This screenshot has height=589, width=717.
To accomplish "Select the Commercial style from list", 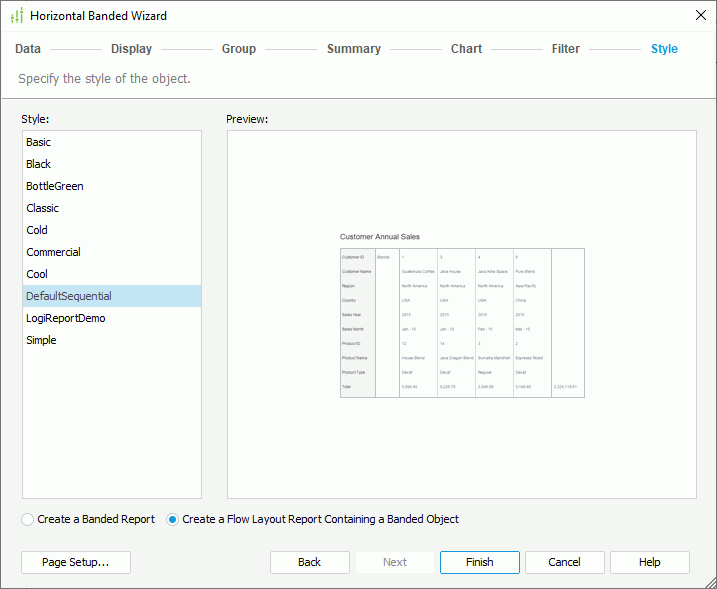I will [54, 252].
